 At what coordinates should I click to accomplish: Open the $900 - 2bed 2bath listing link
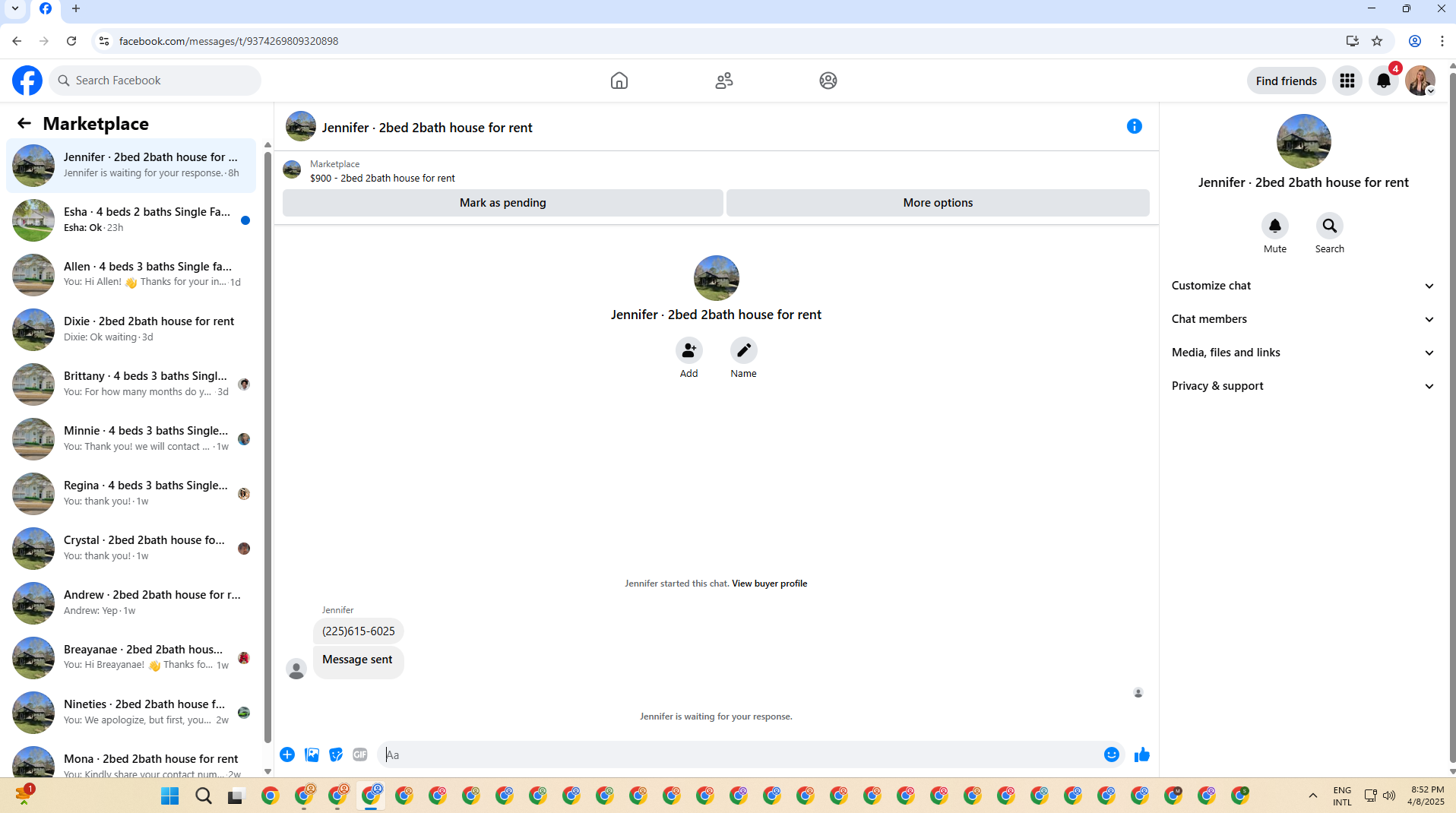click(382, 179)
